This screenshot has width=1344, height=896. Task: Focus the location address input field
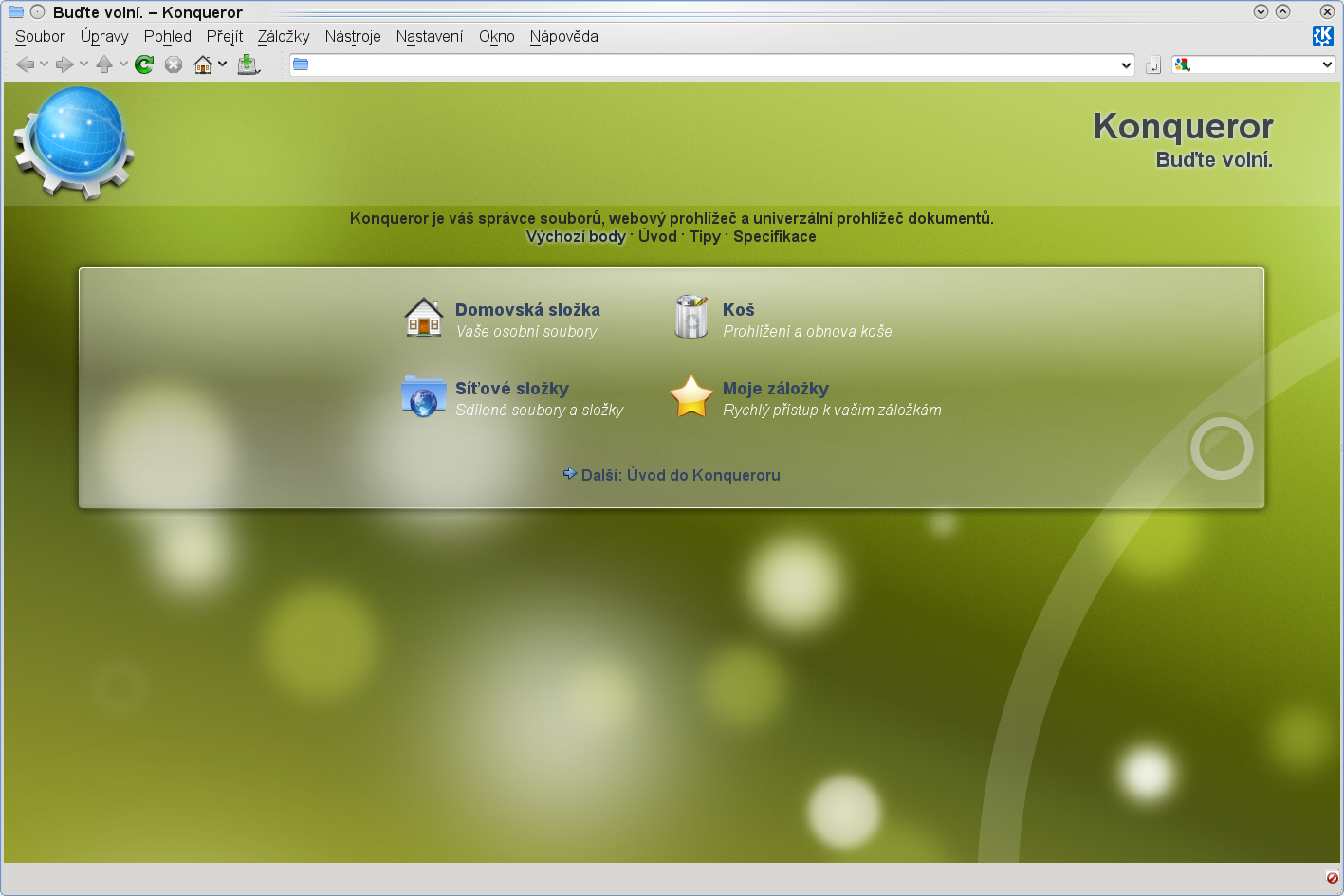[x=713, y=64]
